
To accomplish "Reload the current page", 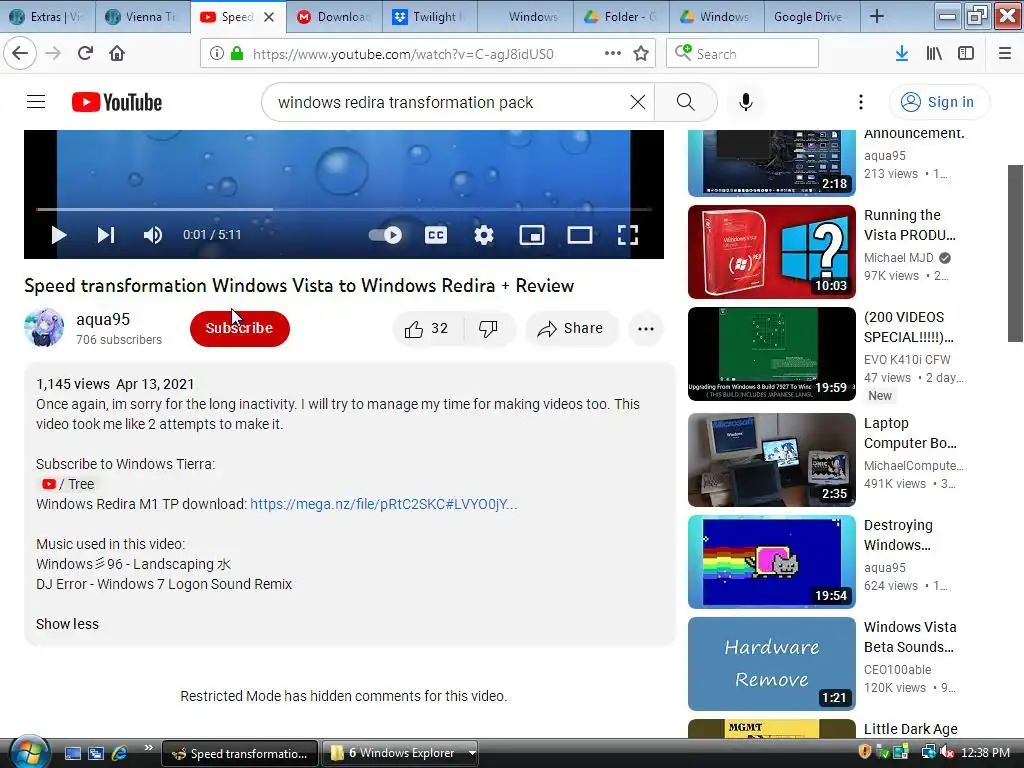I will click(x=85, y=54).
